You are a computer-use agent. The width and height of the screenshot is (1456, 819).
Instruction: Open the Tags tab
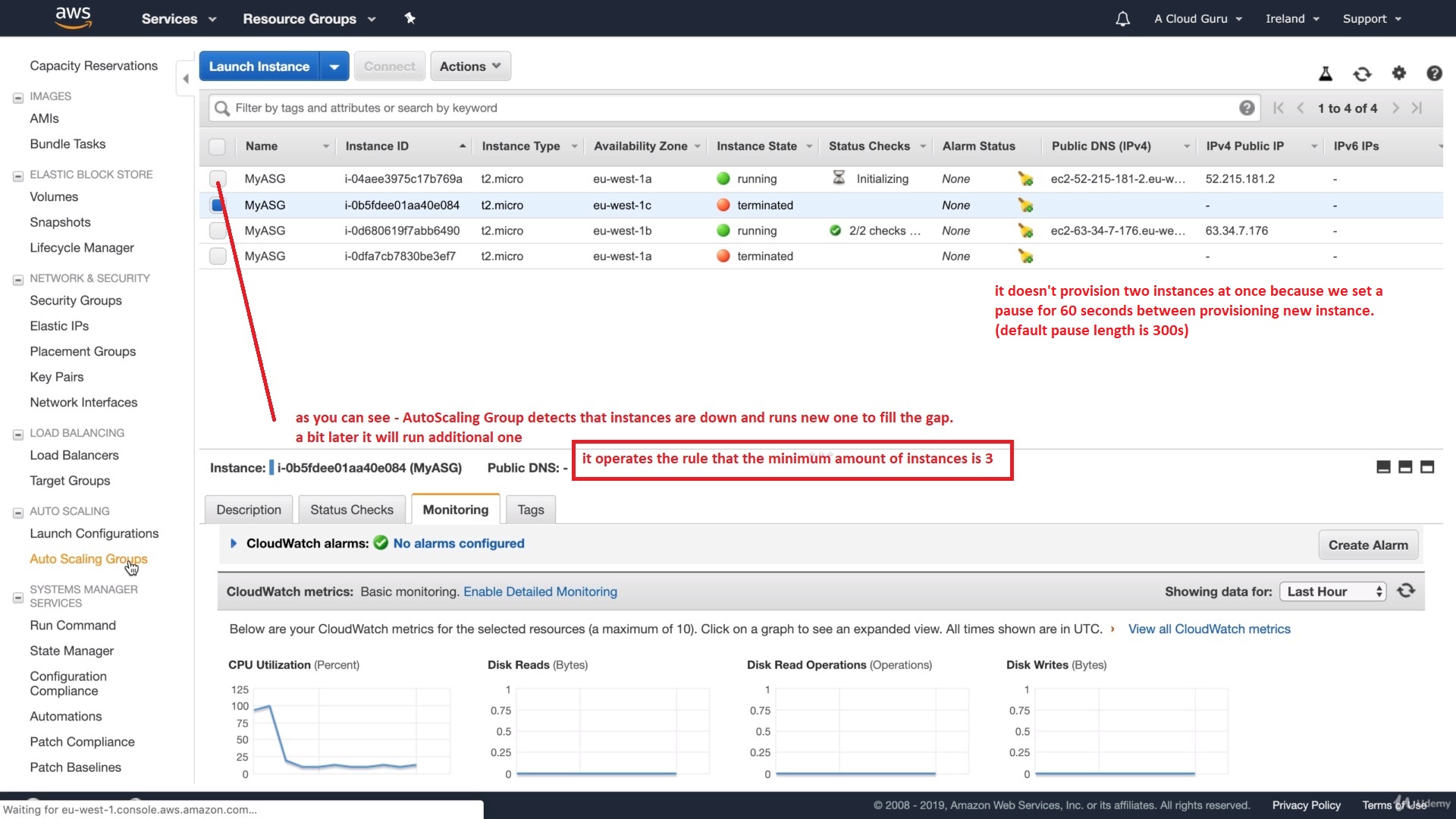(x=531, y=510)
